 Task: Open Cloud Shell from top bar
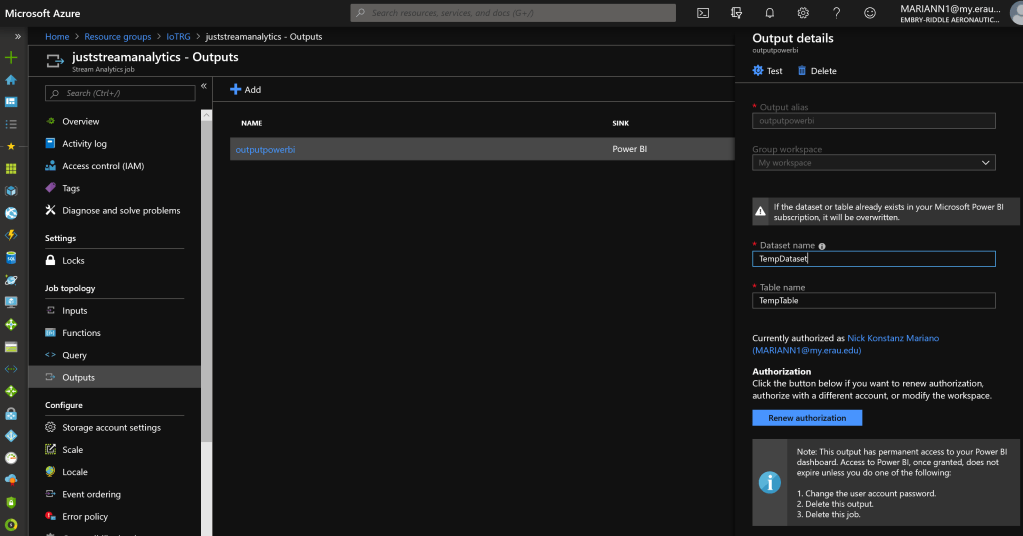[703, 13]
